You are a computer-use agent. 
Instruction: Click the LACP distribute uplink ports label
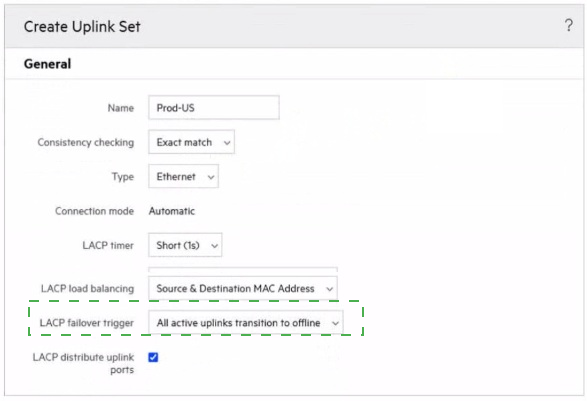pyautogui.click(x=83, y=363)
